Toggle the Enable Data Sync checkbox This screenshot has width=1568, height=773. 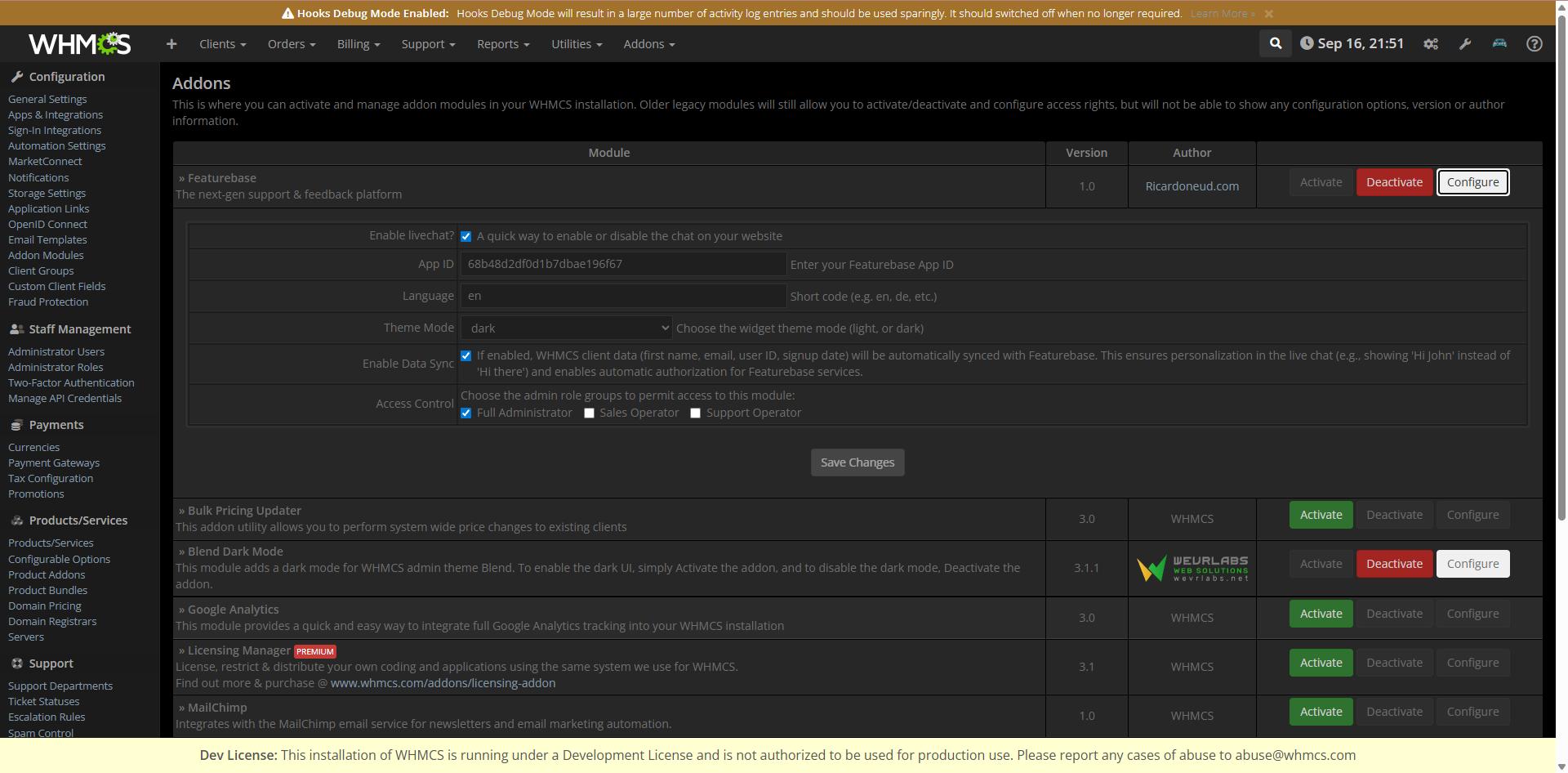click(x=466, y=356)
